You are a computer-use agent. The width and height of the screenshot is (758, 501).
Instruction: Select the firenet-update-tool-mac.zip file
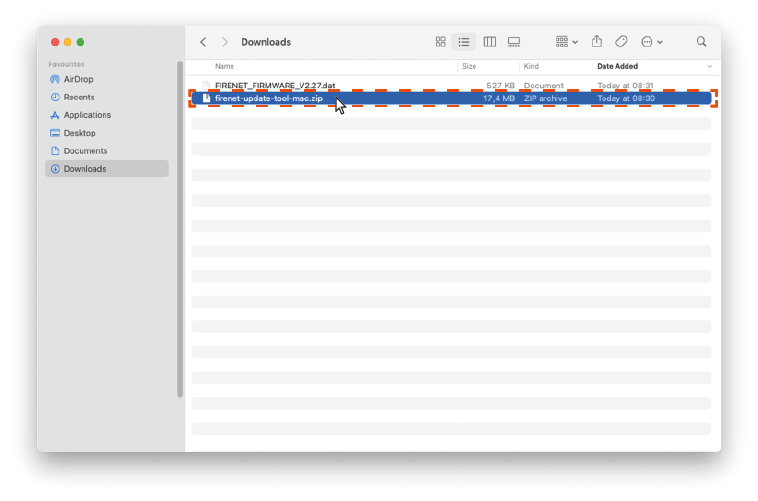(451, 98)
